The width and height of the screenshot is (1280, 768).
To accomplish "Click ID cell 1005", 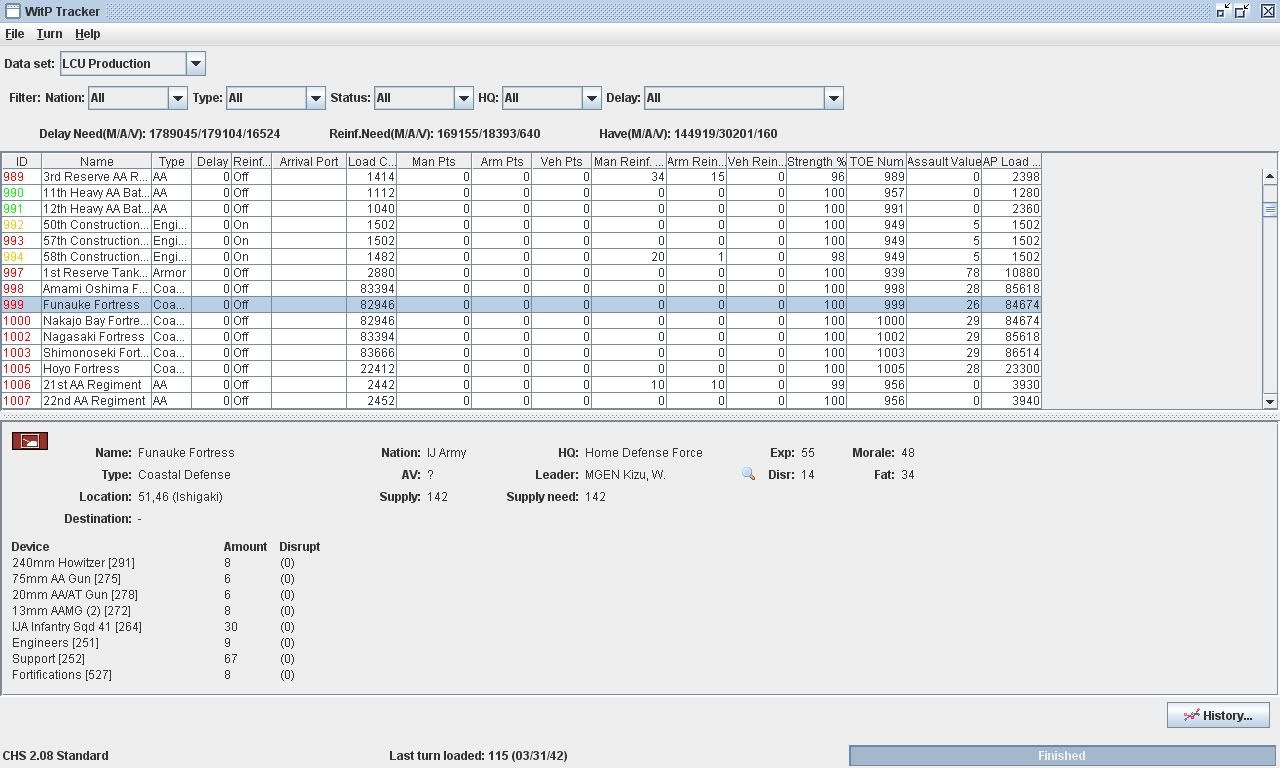I will (x=21, y=369).
